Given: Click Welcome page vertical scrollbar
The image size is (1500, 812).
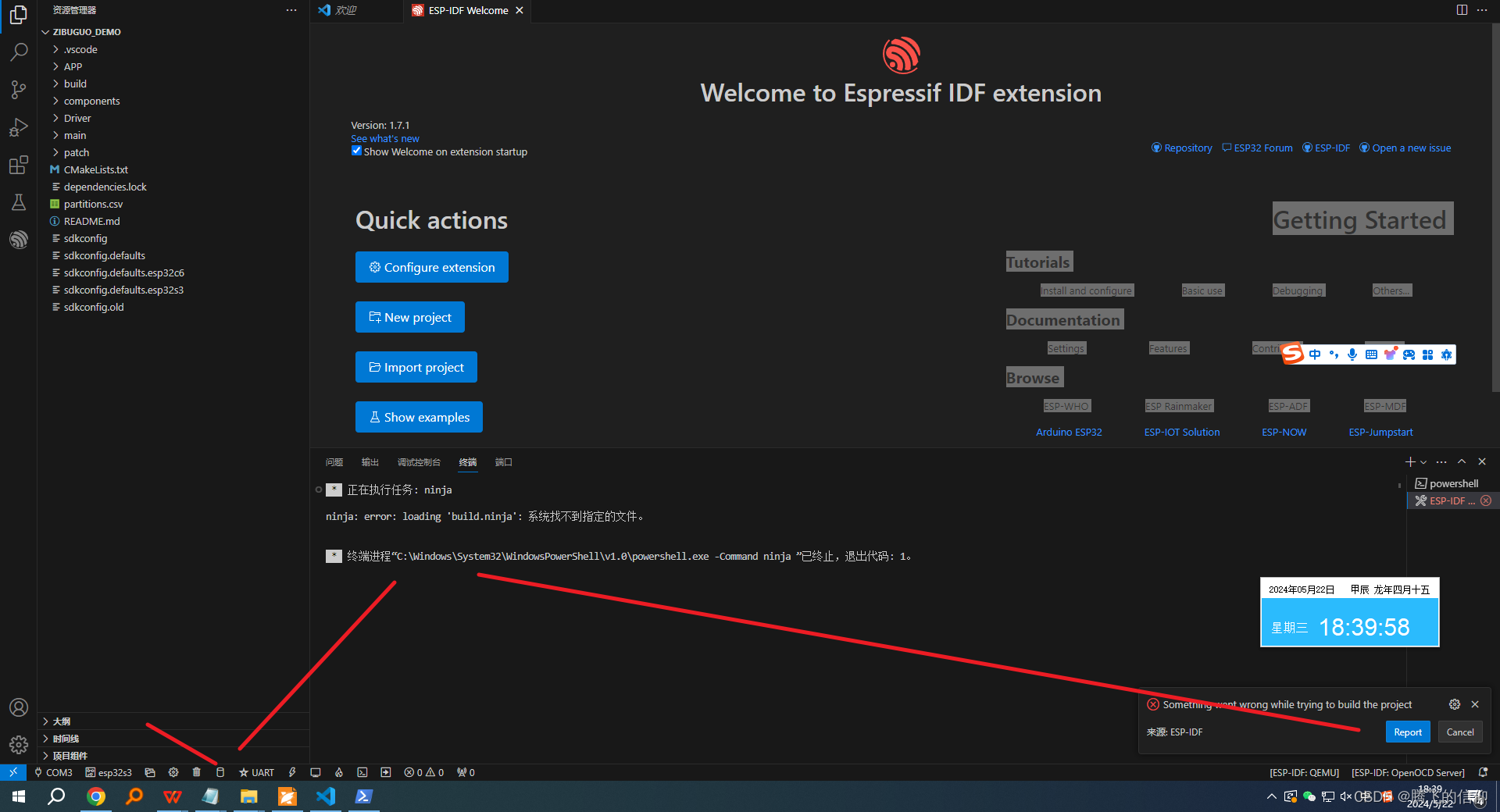Looking at the screenshot, I should tap(1495, 208).
